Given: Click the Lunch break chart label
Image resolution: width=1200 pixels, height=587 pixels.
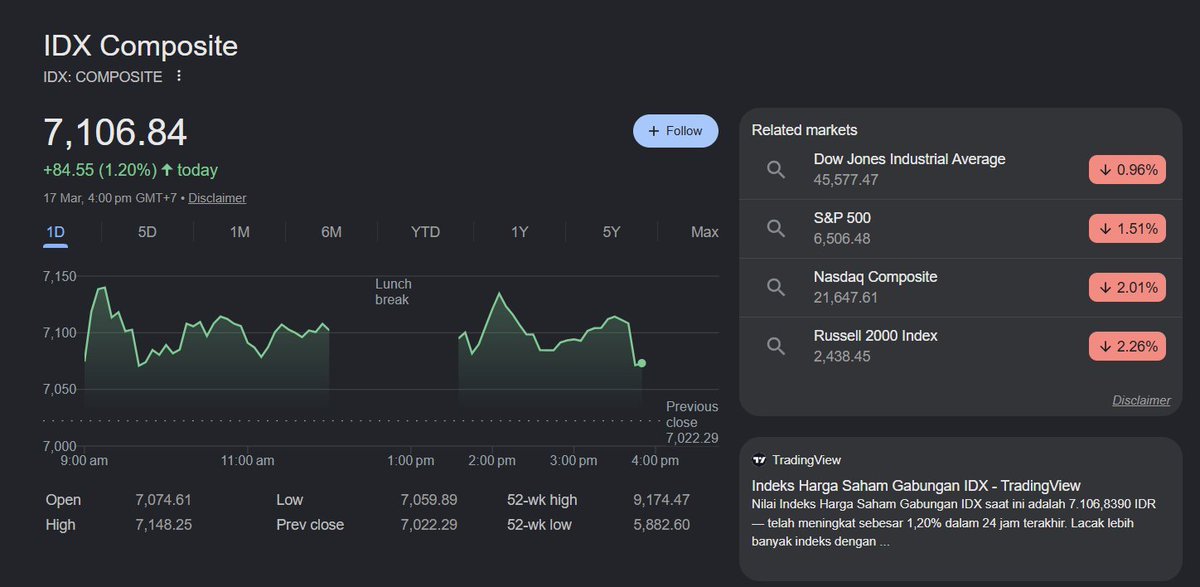Looking at the screenshot, I should tap(393, 292).
